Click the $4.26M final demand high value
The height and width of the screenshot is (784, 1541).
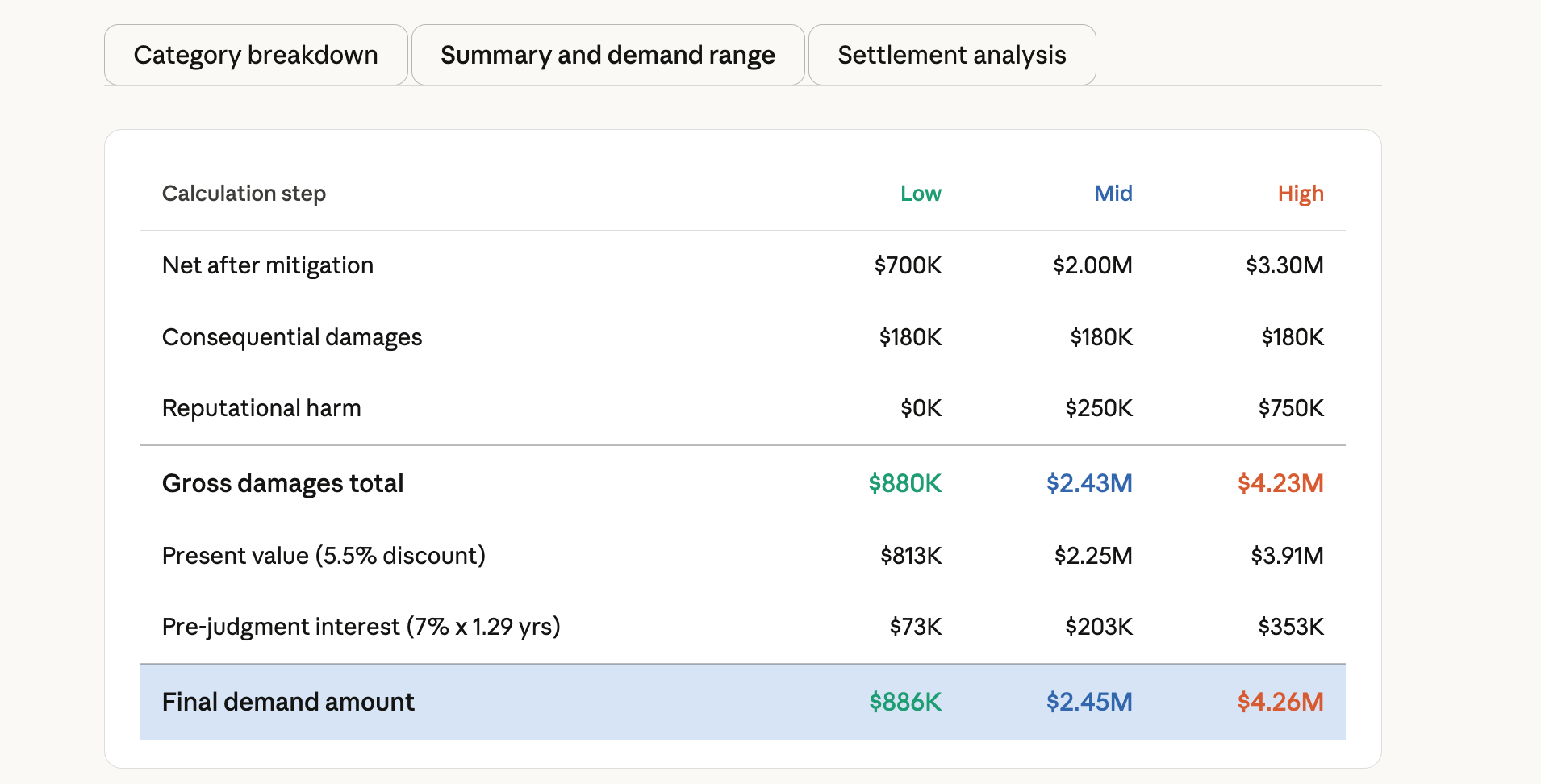point(1280,702)
